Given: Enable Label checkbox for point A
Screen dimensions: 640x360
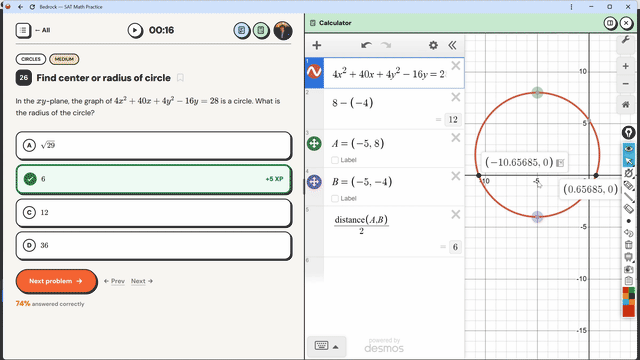Looking at the screenshot, I should 335,160.
